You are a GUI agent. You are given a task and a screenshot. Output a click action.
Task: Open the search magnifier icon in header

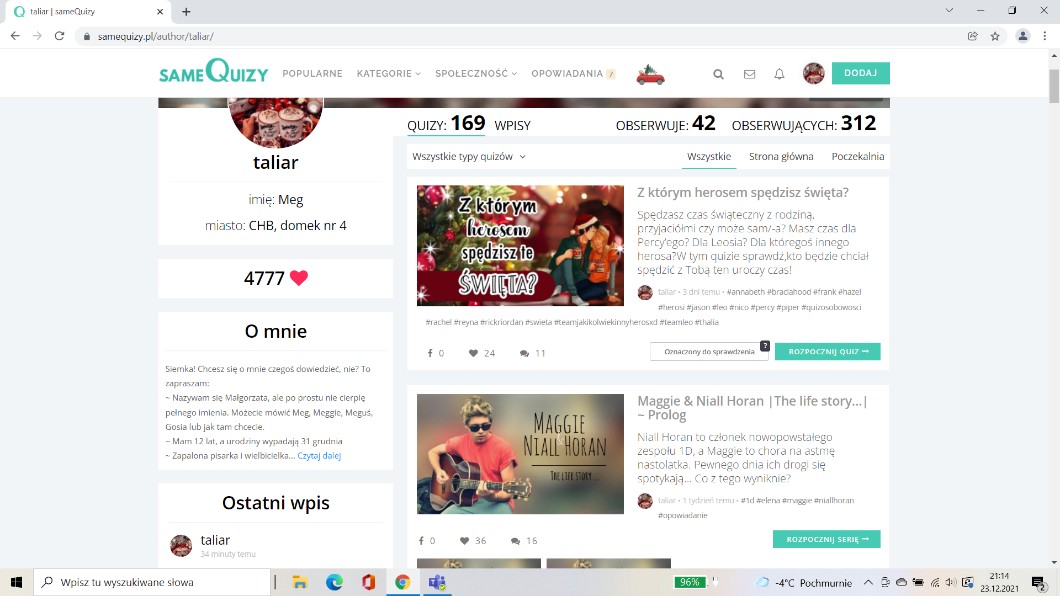718,74
